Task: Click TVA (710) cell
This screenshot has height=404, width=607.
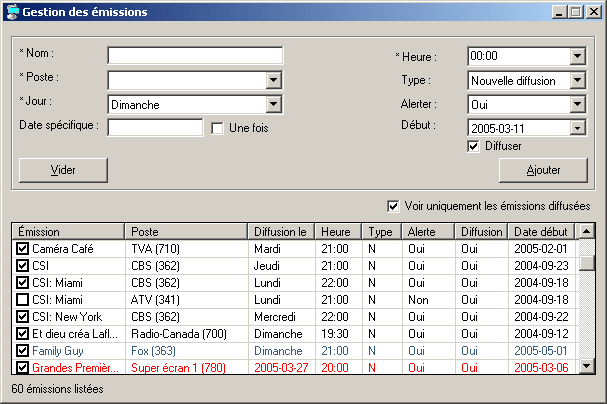Action: pyautogui.click(x=155, y=248)
